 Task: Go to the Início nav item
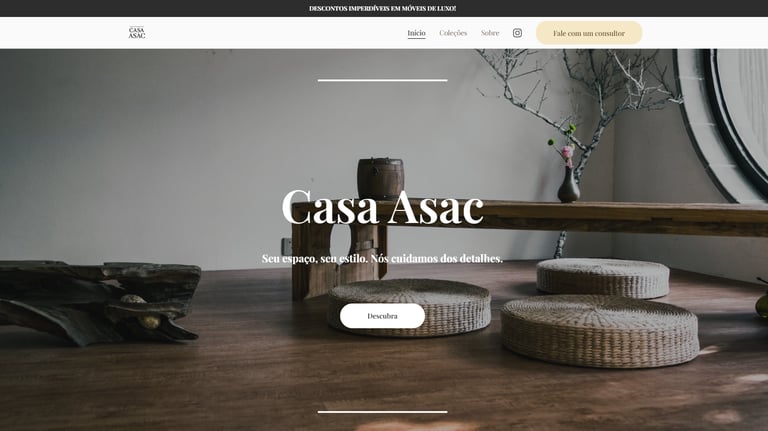416,33
